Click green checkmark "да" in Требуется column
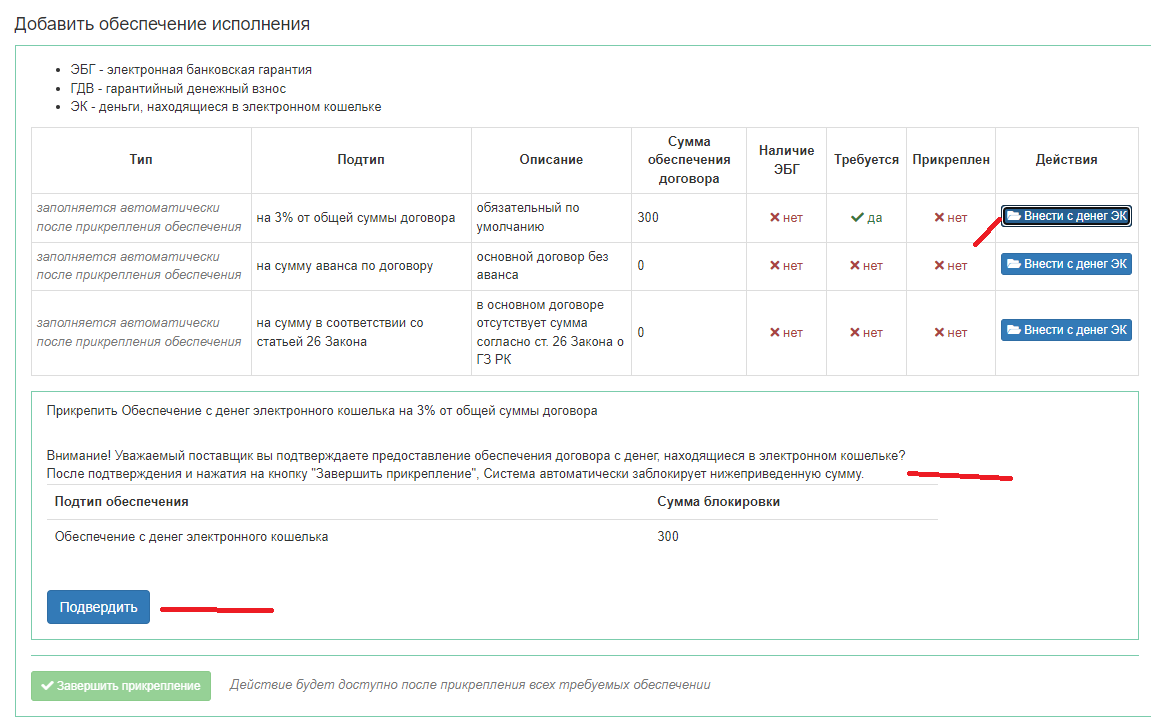The height and width of the screenshot is (719, 1151). click(857, 218)
